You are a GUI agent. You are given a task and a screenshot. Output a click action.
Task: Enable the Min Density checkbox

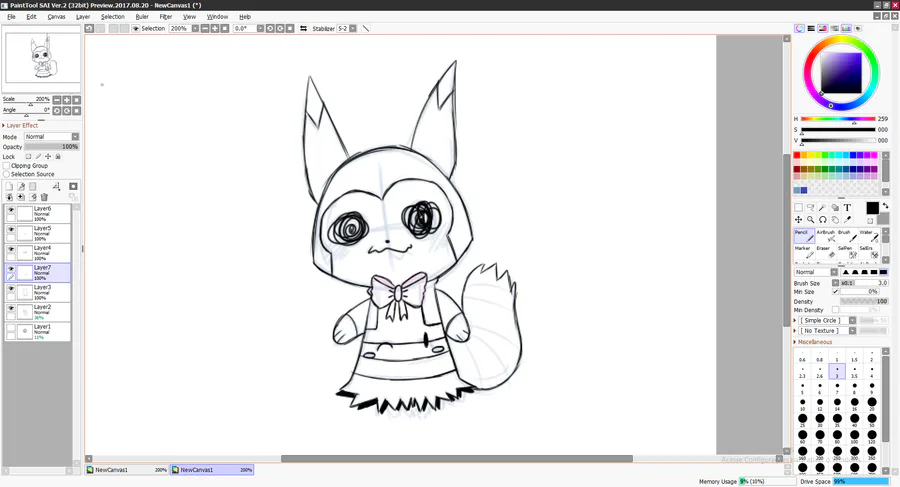tap(836, 310)
